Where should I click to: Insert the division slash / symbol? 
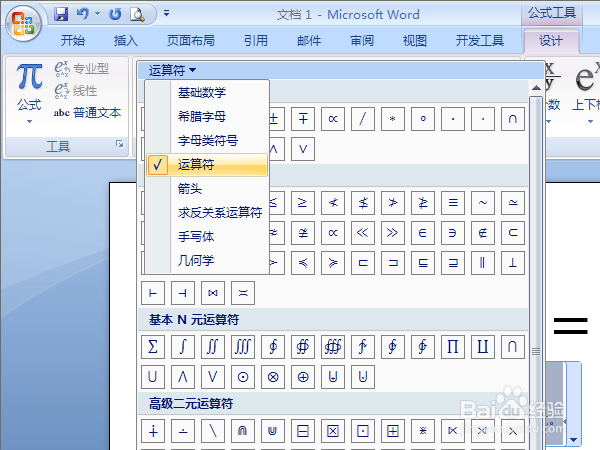pos(363,119)
